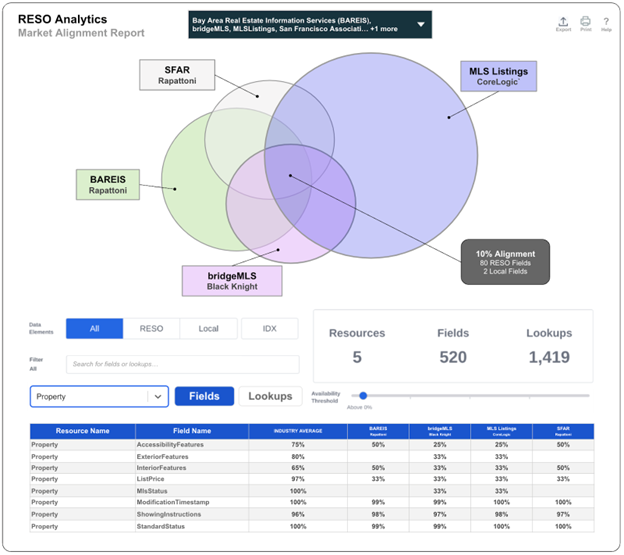
Task: Click the Lookups count 1,419
Action: (x=551, y=358)
